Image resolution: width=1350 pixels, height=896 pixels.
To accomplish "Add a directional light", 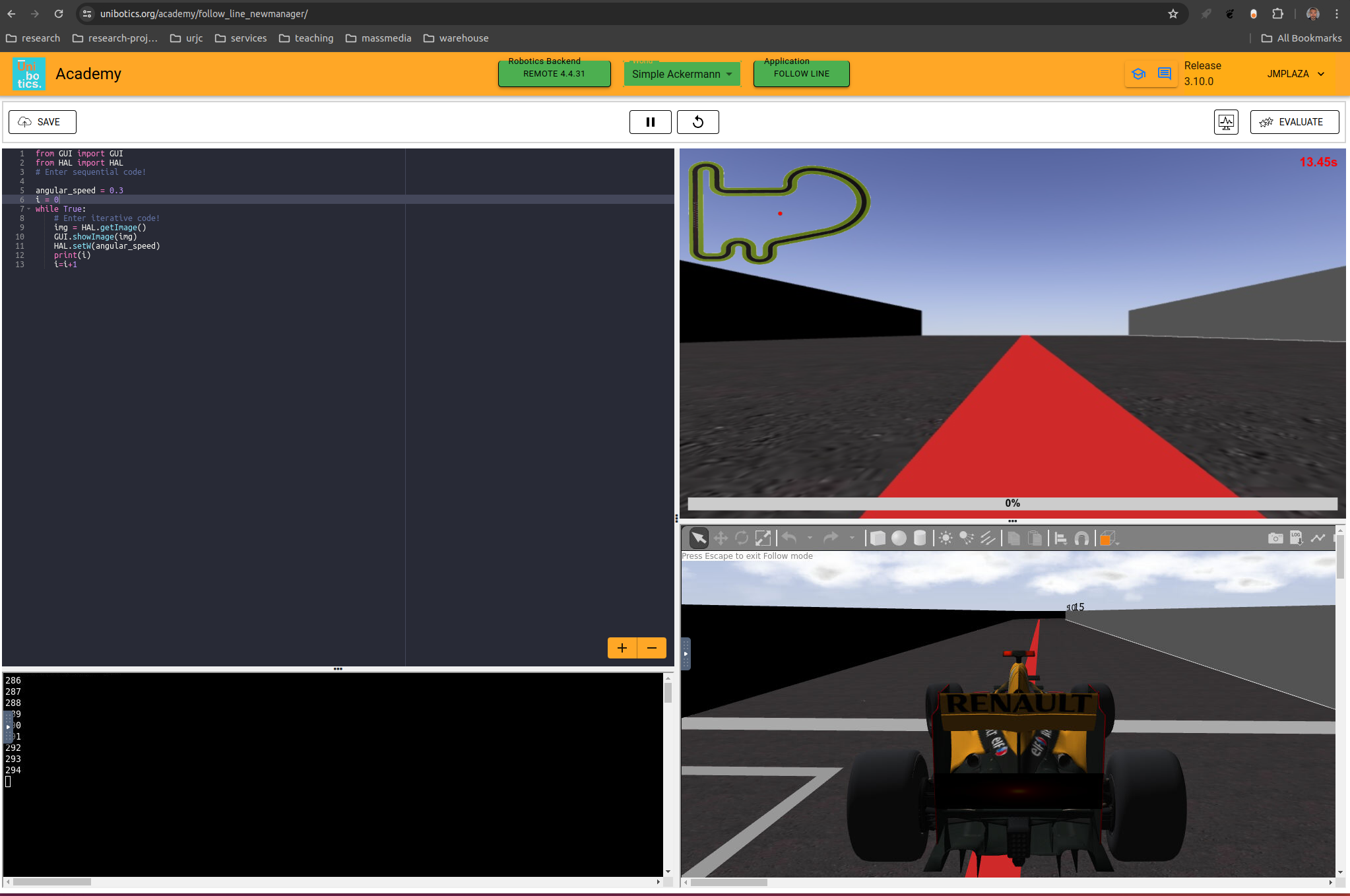I will tap(988, 538).
